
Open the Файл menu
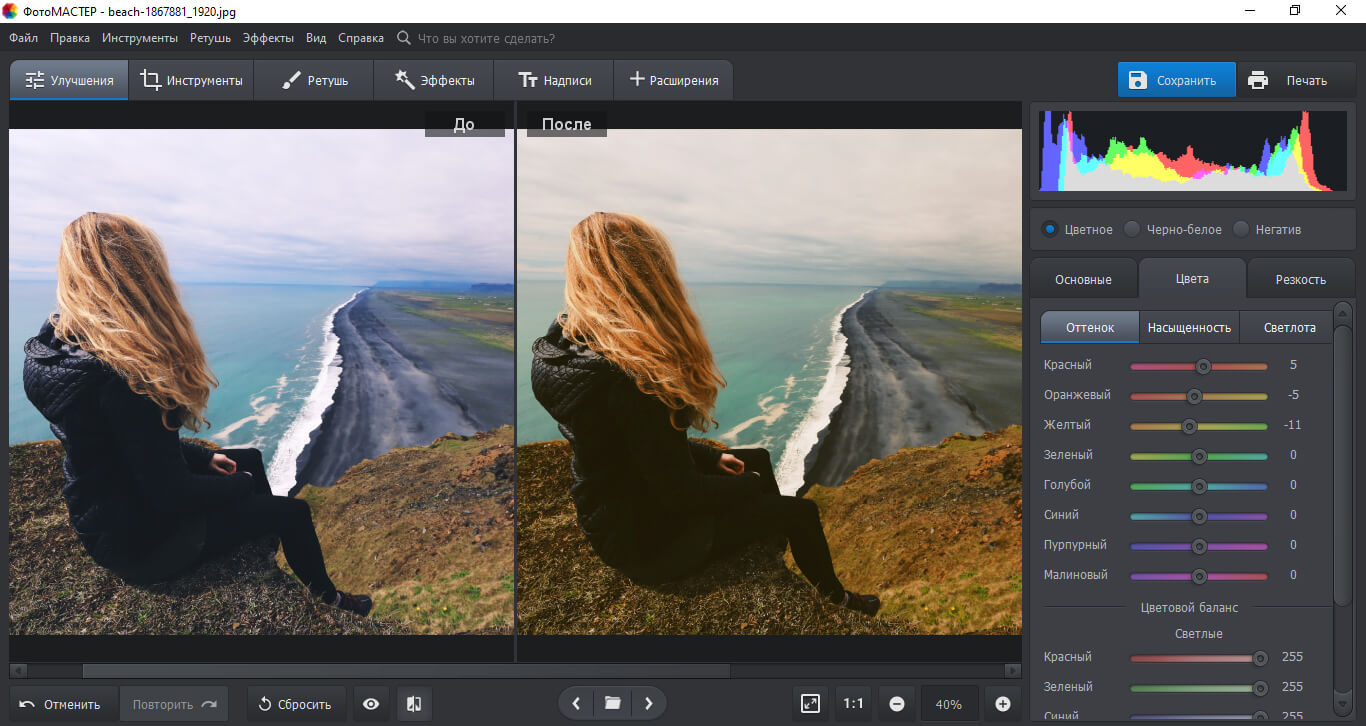pos(24,38)
